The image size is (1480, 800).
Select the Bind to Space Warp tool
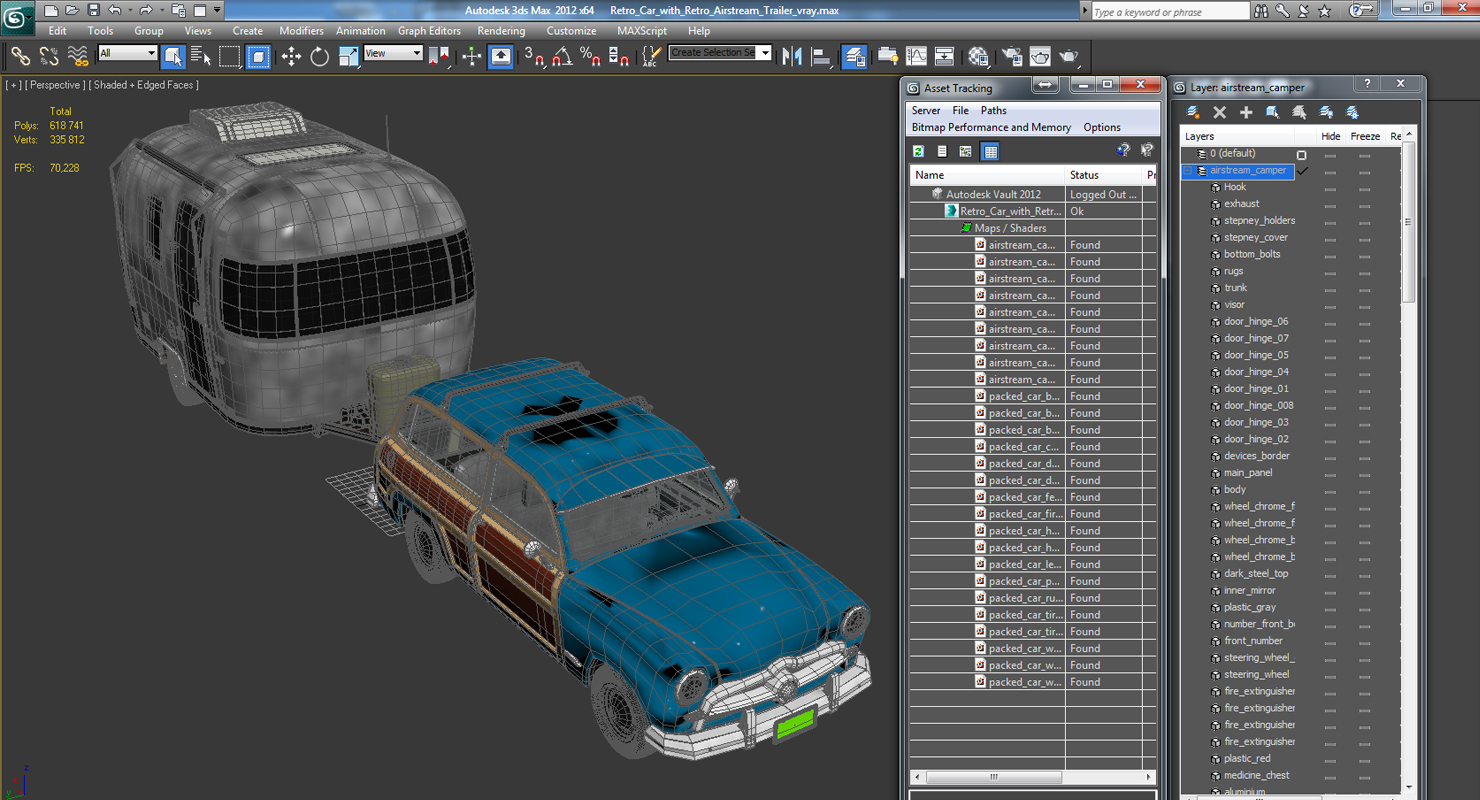point(78,57)
